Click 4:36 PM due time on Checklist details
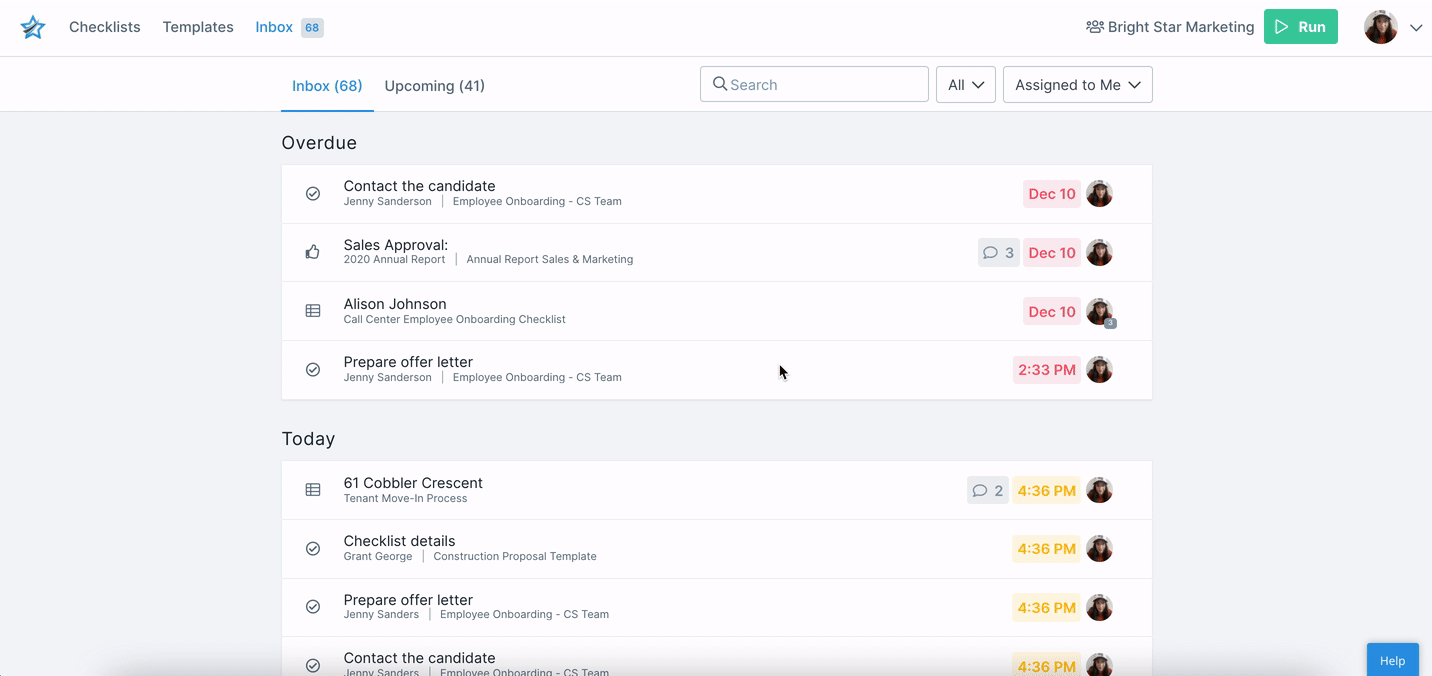 point(1047,549)
